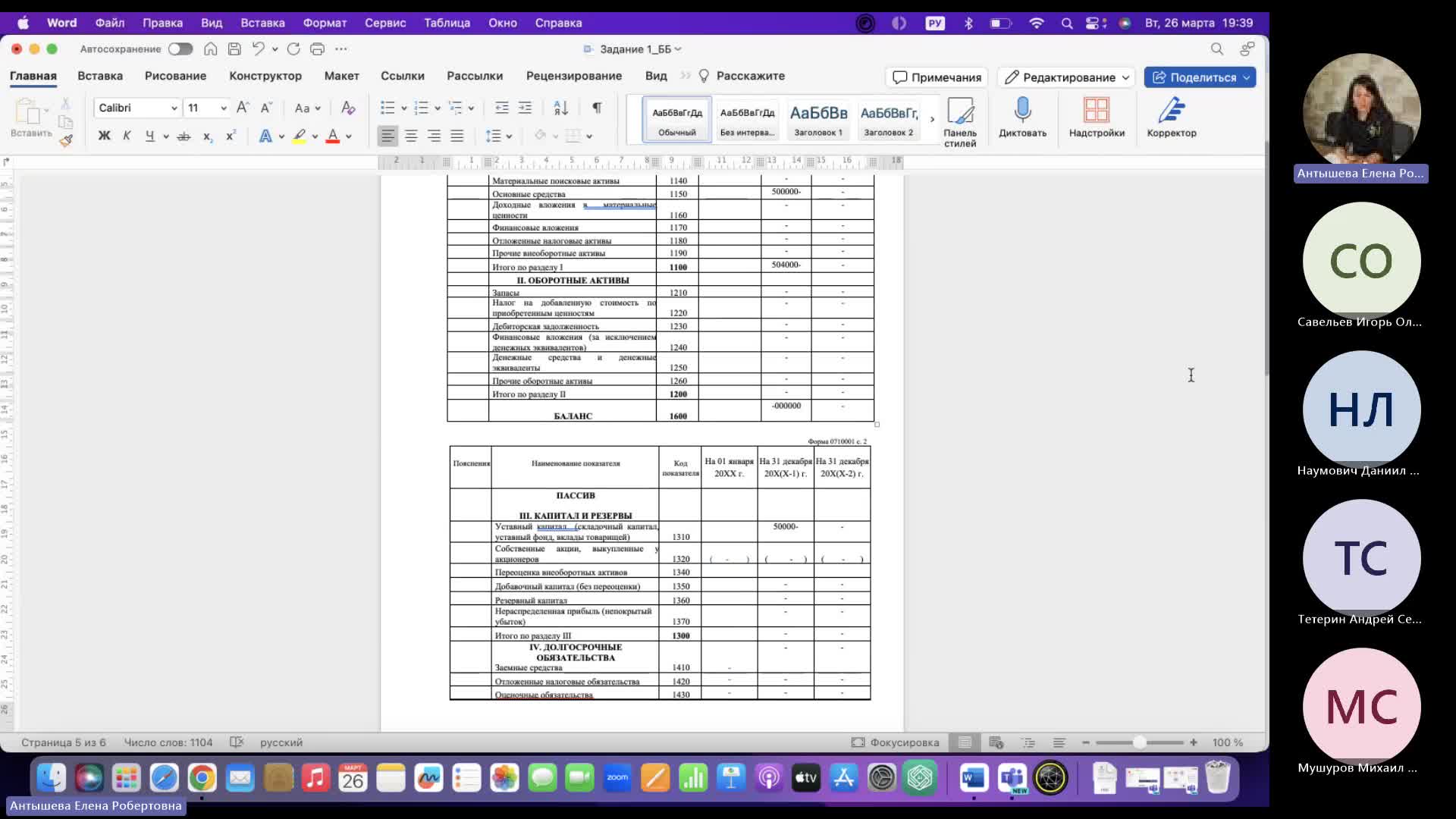
Task: Click the multilevel list icon
Action: [x=455, y=108]
